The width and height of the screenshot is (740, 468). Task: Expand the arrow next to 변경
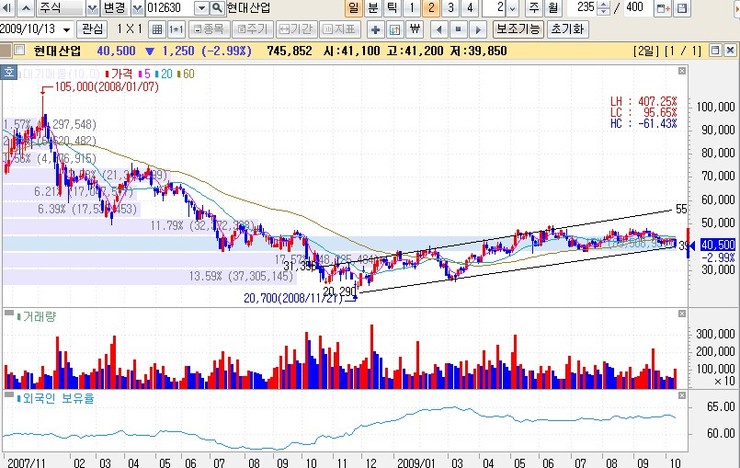pos(137,8)
